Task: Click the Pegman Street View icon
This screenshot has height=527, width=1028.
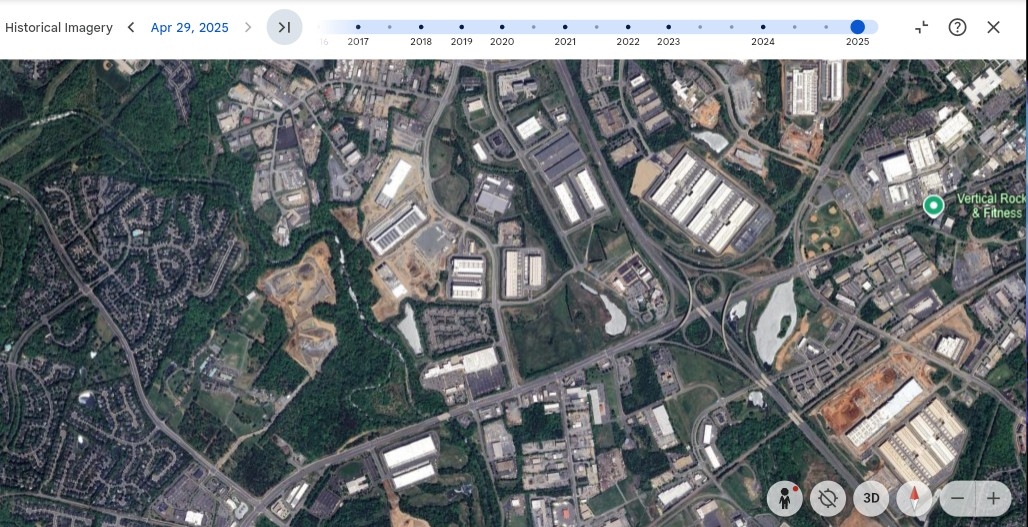Action: (785, 498)
